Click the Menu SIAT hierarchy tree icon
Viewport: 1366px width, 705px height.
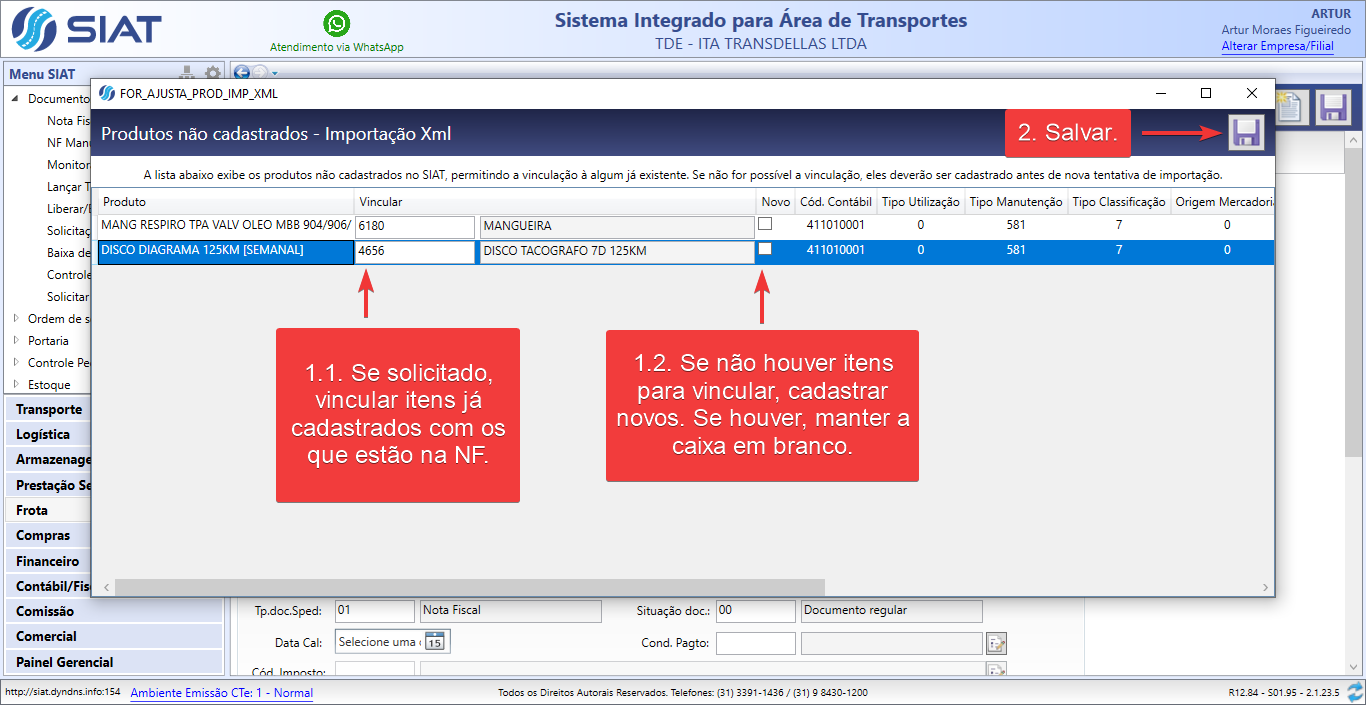(187, 73)
